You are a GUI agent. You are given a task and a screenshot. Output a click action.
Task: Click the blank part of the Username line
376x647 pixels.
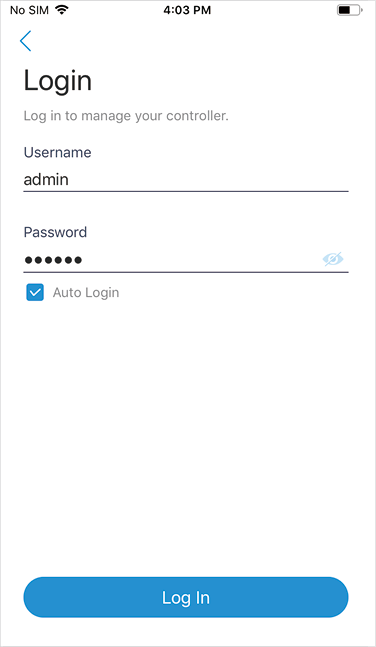coord(208,179)
